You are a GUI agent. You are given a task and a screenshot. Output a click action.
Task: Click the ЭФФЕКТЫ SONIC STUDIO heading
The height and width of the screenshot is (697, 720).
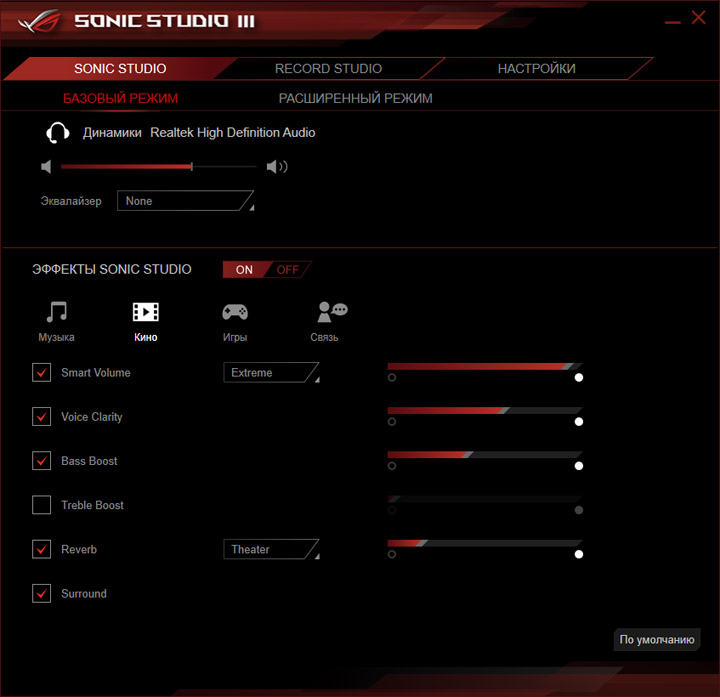[112, 269]
